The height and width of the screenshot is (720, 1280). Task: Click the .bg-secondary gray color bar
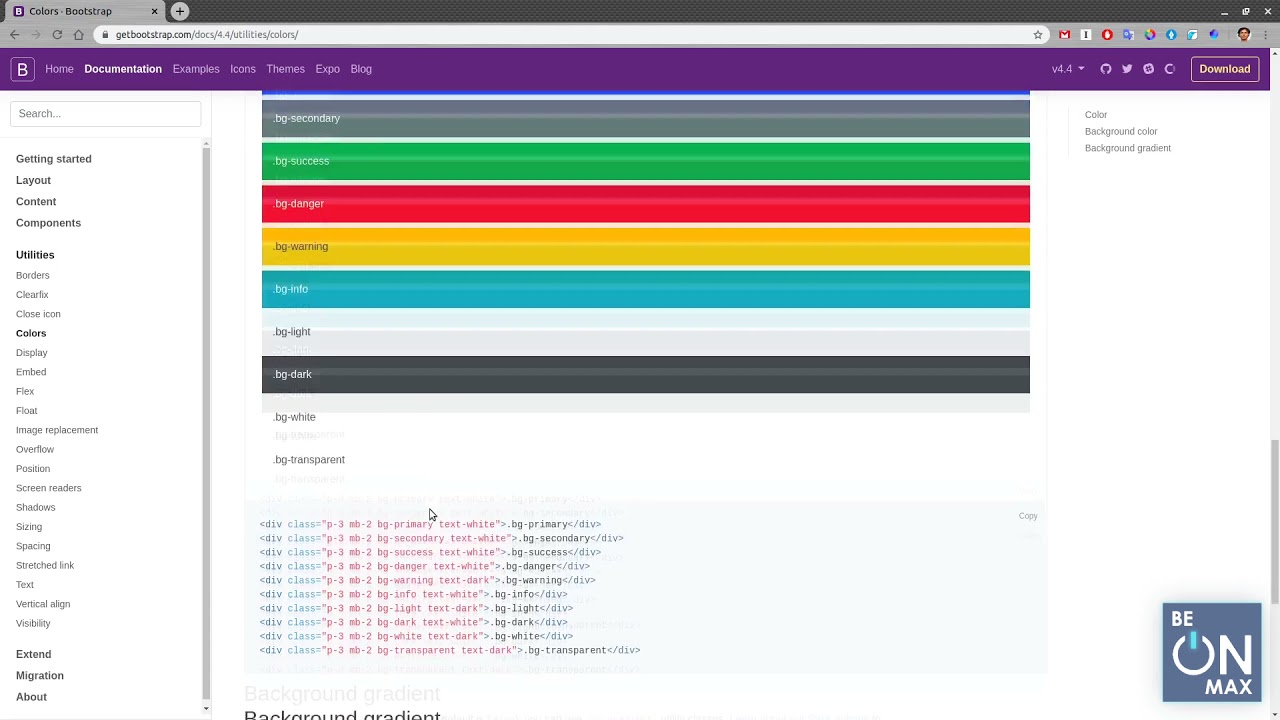645,118
